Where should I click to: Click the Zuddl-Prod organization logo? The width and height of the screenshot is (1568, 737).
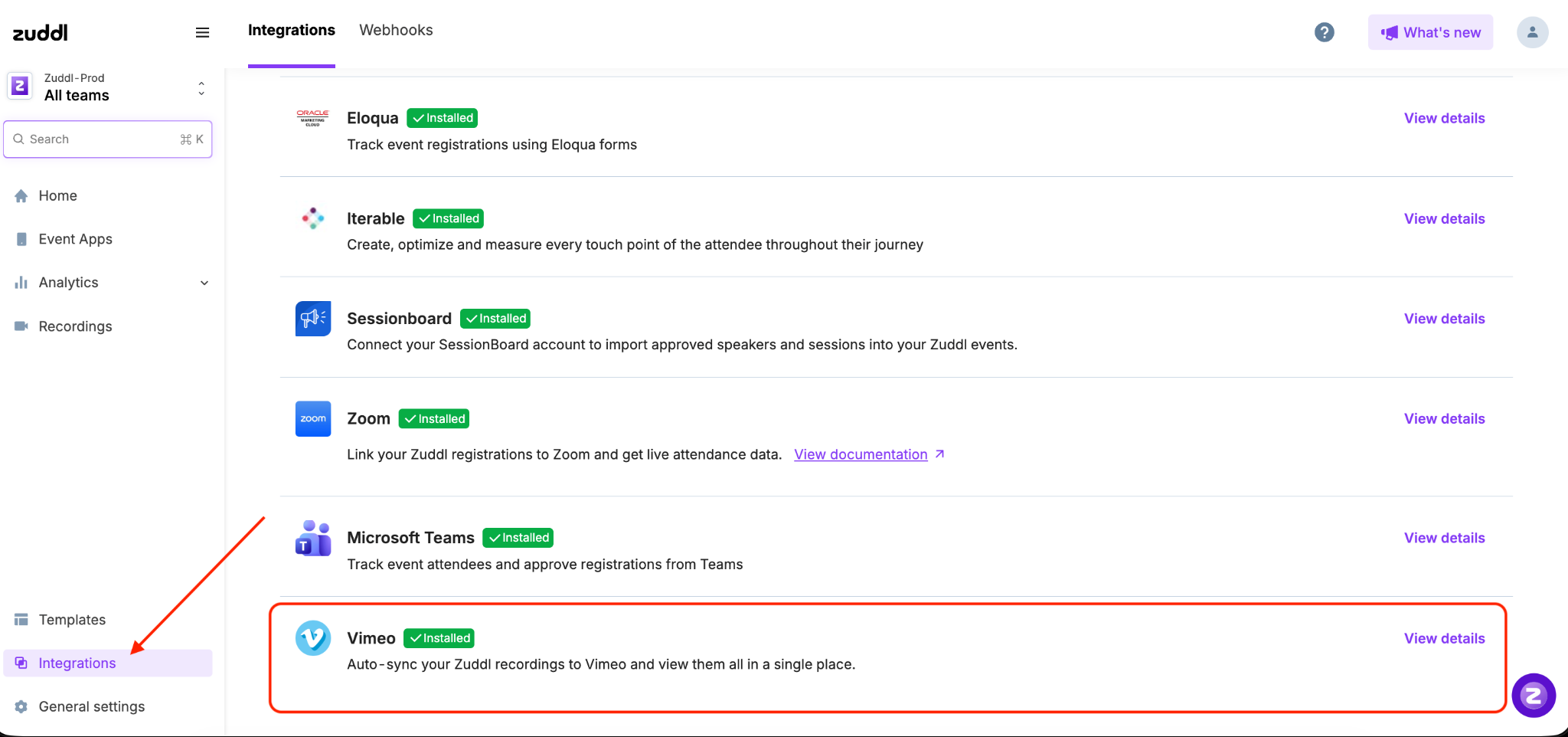pyautogui.click(x=20, y=87)
